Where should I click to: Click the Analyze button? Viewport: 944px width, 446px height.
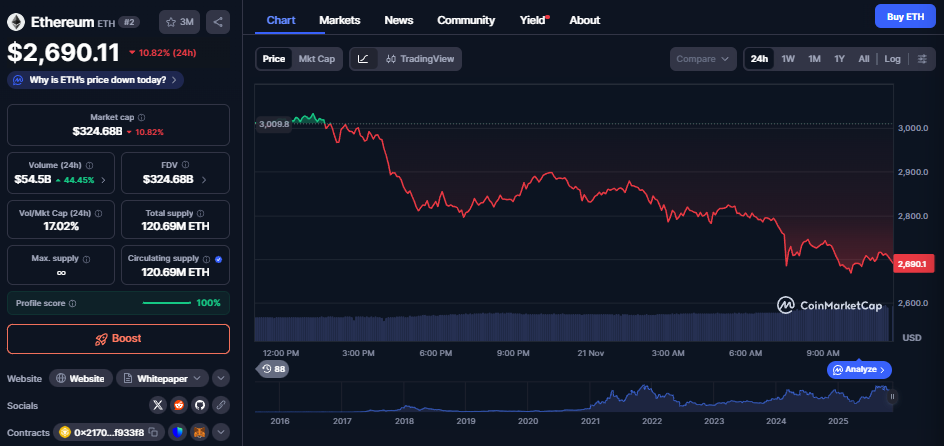859,370
